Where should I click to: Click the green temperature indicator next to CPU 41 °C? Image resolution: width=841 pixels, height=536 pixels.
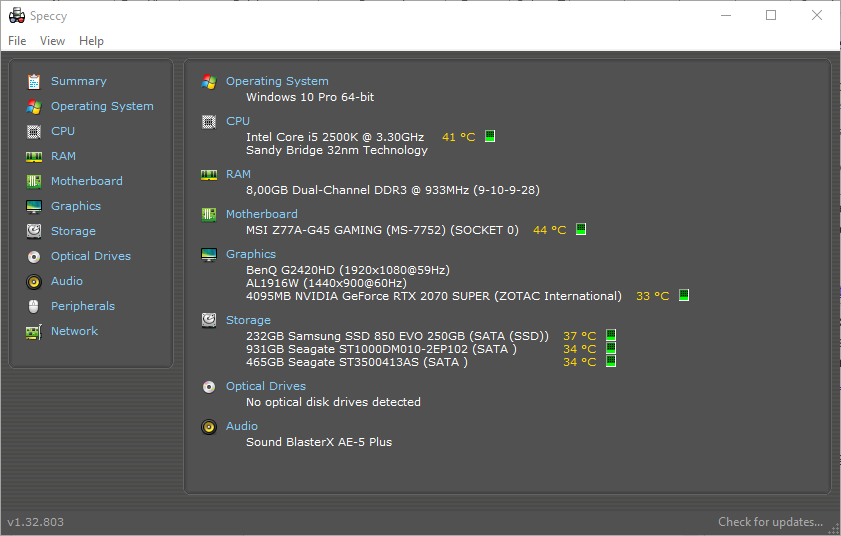[x=490, y=136]
